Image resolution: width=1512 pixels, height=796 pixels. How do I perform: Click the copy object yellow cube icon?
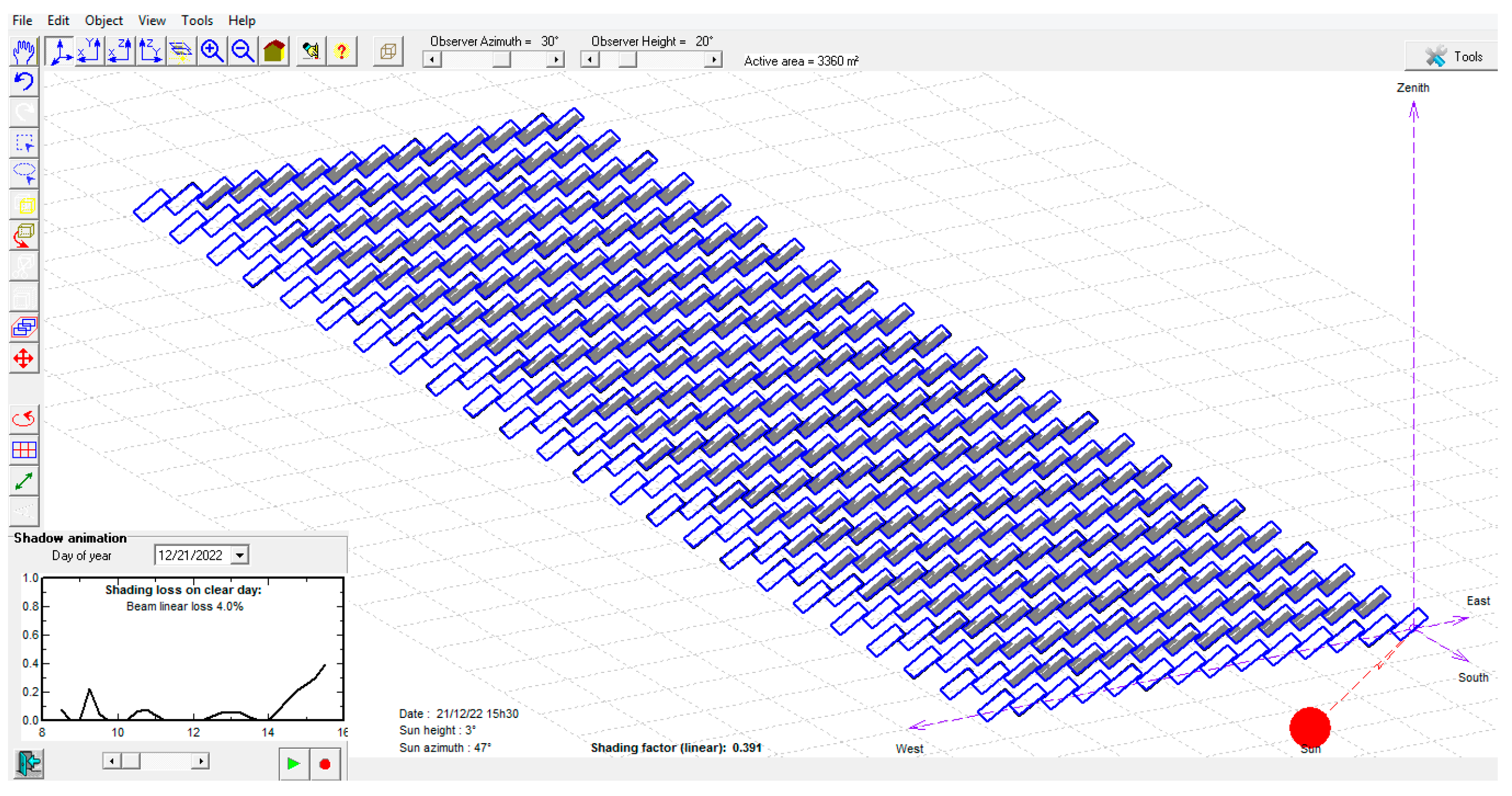pyautogui.click(x=24, y=205)
